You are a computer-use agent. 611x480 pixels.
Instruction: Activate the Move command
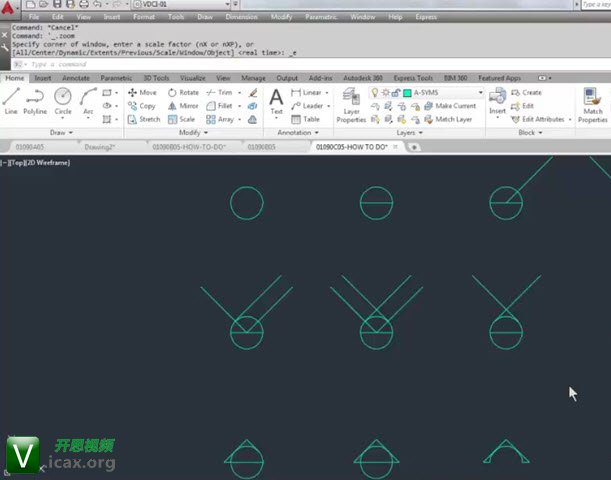(x=142, y=92)
